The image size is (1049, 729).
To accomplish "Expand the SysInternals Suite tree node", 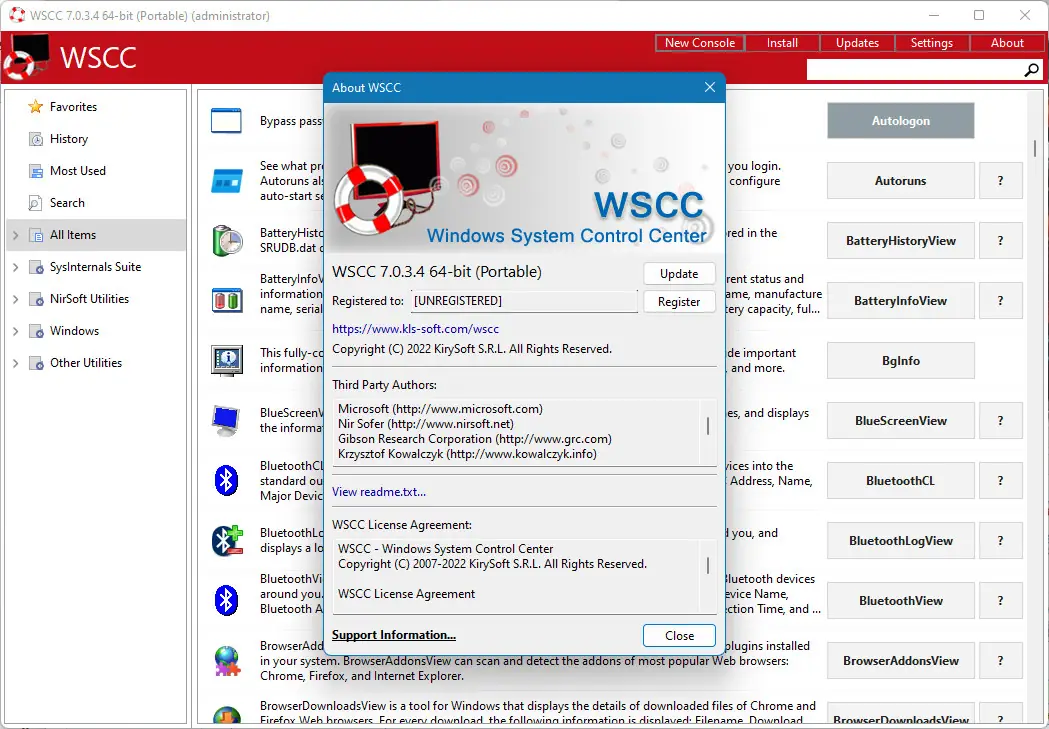I will 15,268.
